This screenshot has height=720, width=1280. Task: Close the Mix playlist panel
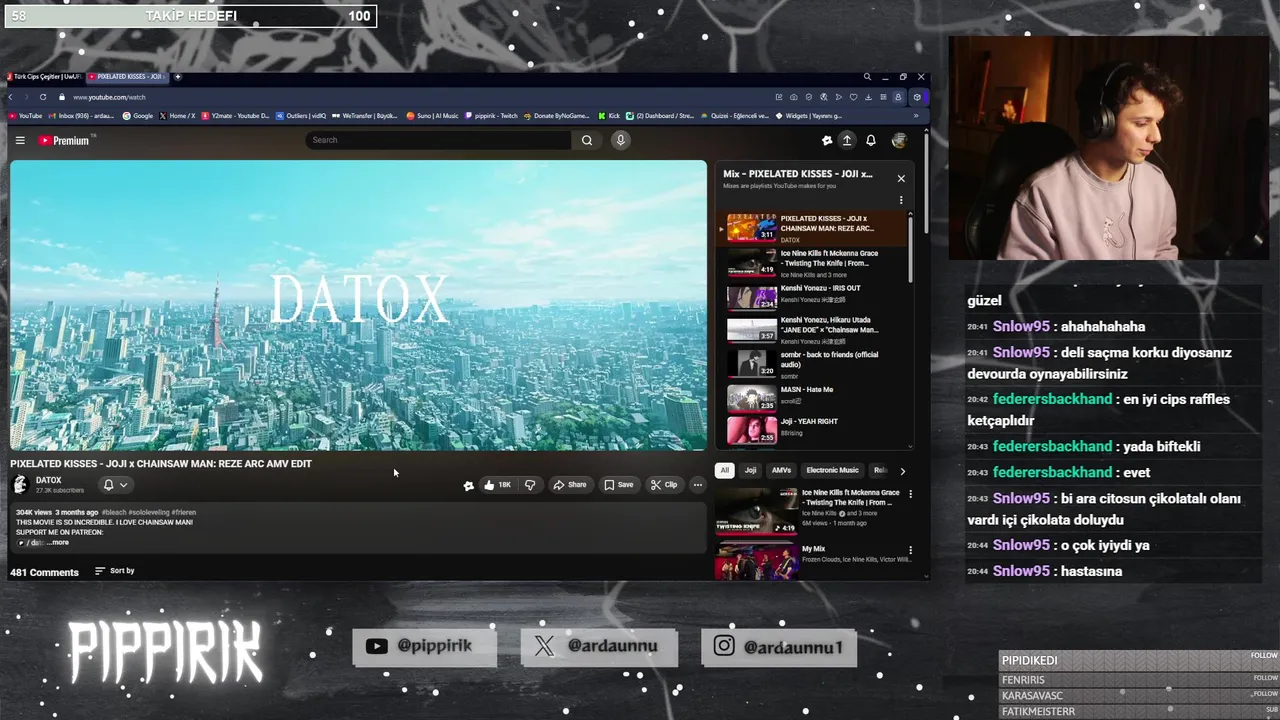click(901, 178)
